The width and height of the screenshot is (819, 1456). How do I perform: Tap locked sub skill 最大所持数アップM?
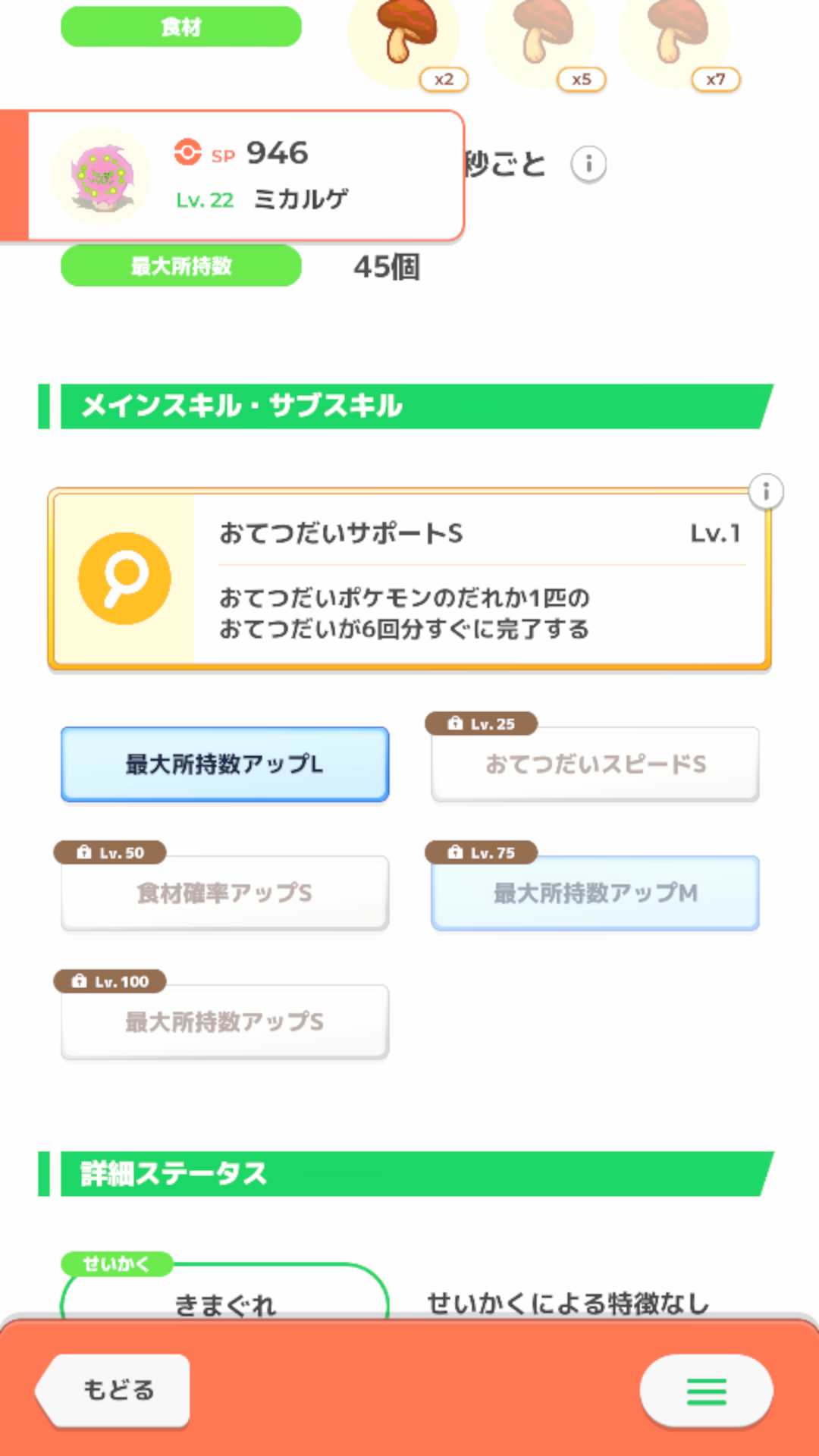click(595, 893)
